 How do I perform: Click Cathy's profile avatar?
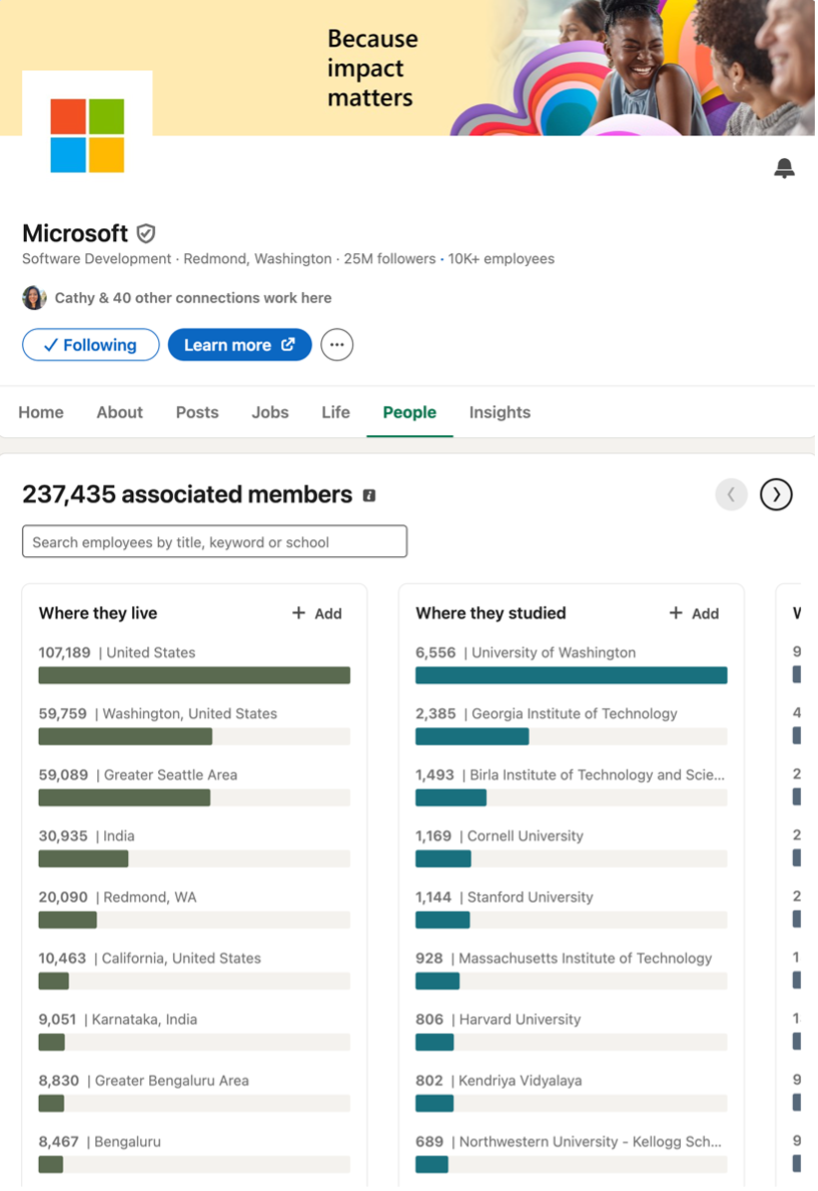point(34,297)
